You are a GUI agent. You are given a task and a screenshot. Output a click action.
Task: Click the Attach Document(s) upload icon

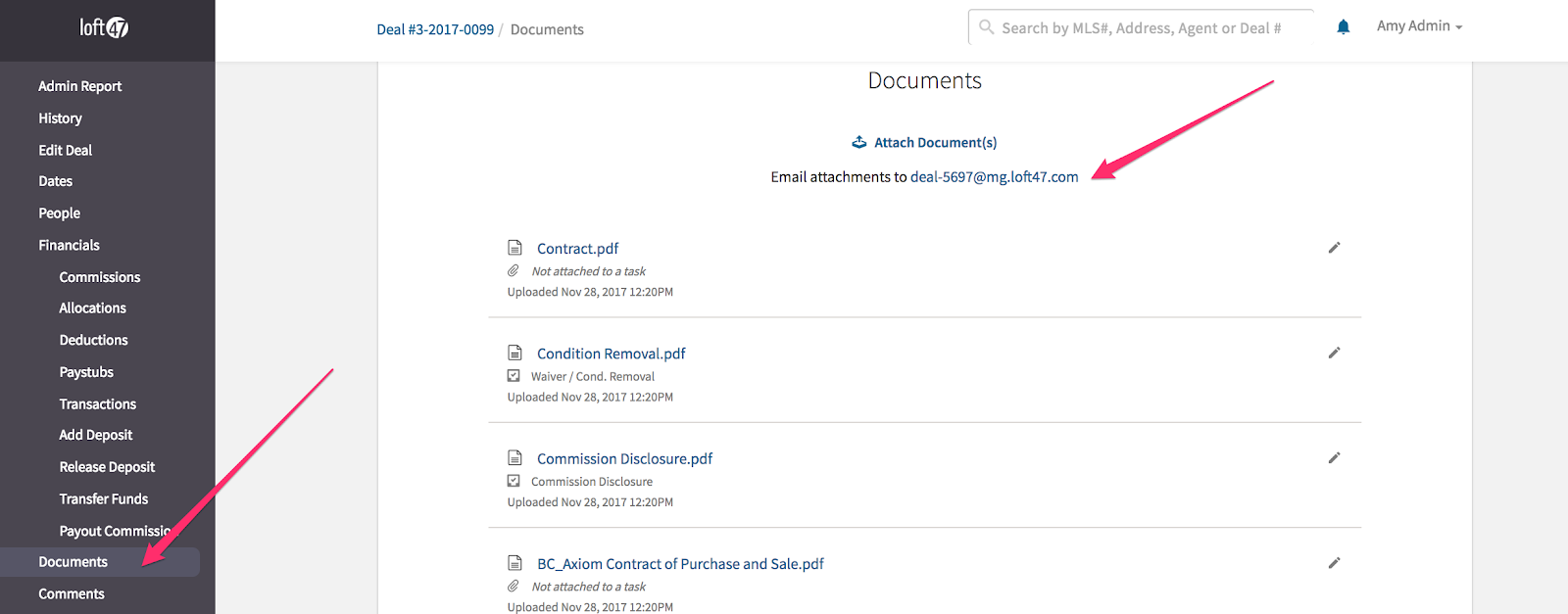click(859, 142)
